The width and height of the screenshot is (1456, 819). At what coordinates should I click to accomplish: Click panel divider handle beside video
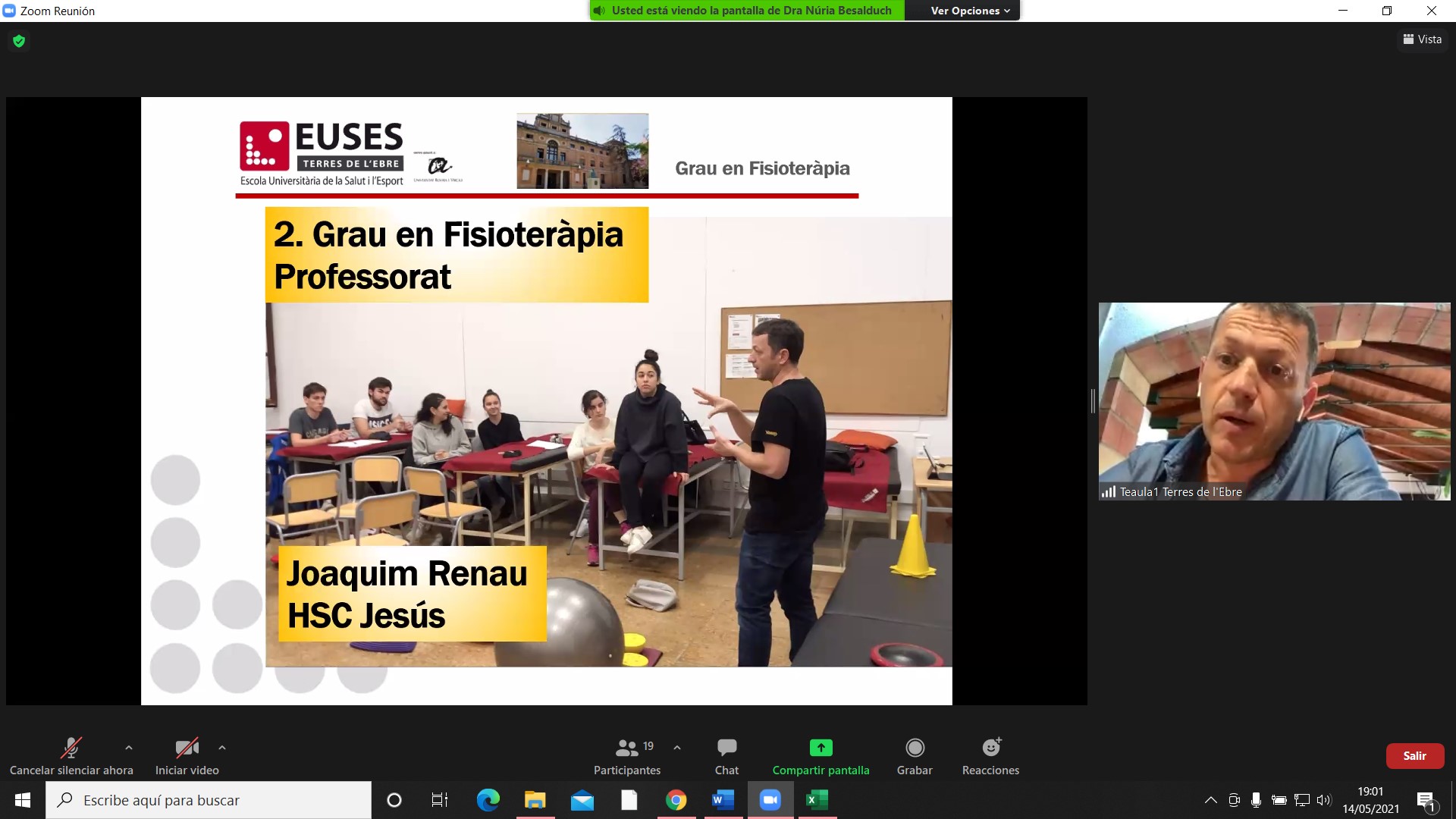(1093, 401)
